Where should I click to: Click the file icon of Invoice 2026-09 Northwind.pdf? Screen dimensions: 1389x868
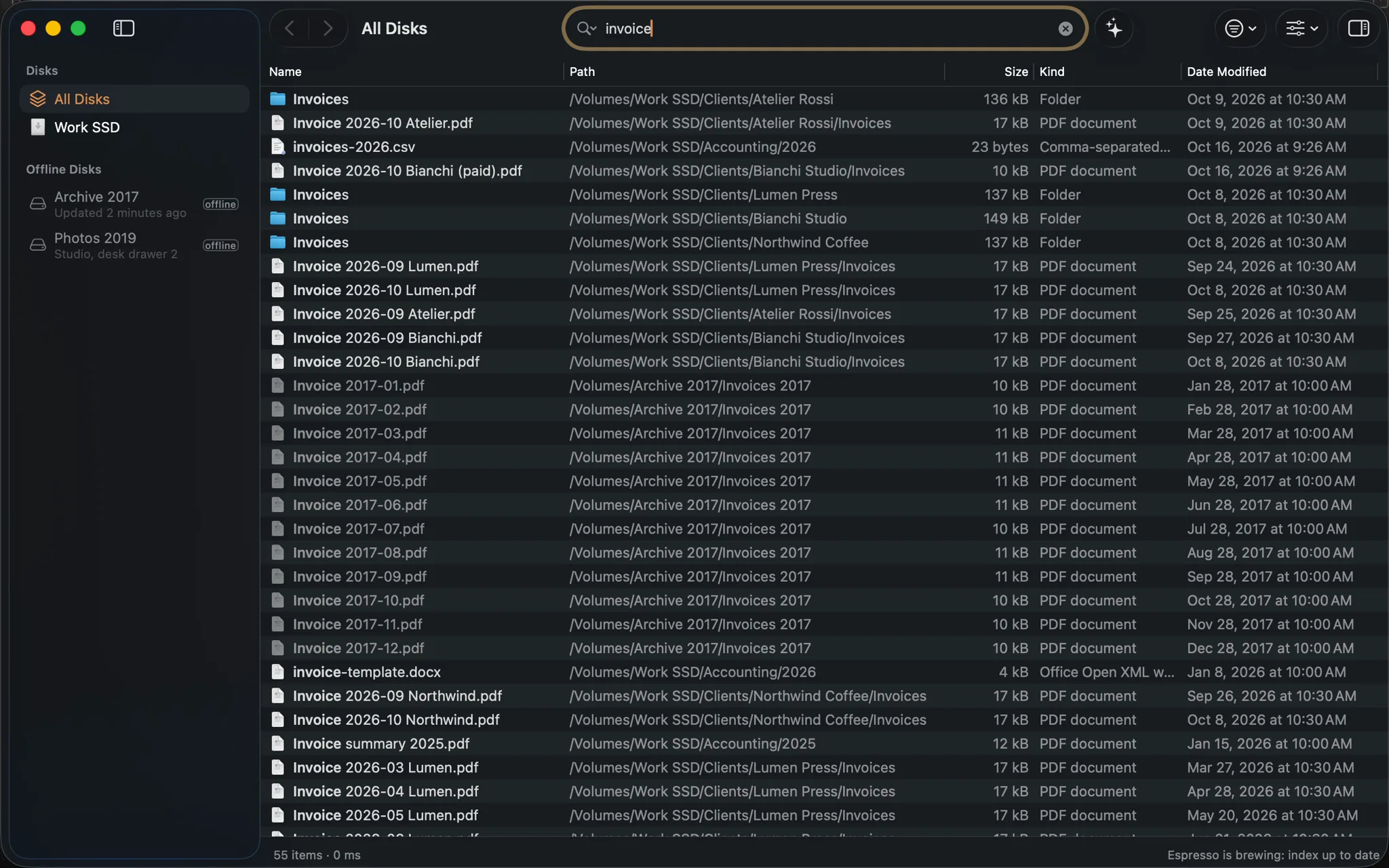pyautogui.click(x=277, y=696)
